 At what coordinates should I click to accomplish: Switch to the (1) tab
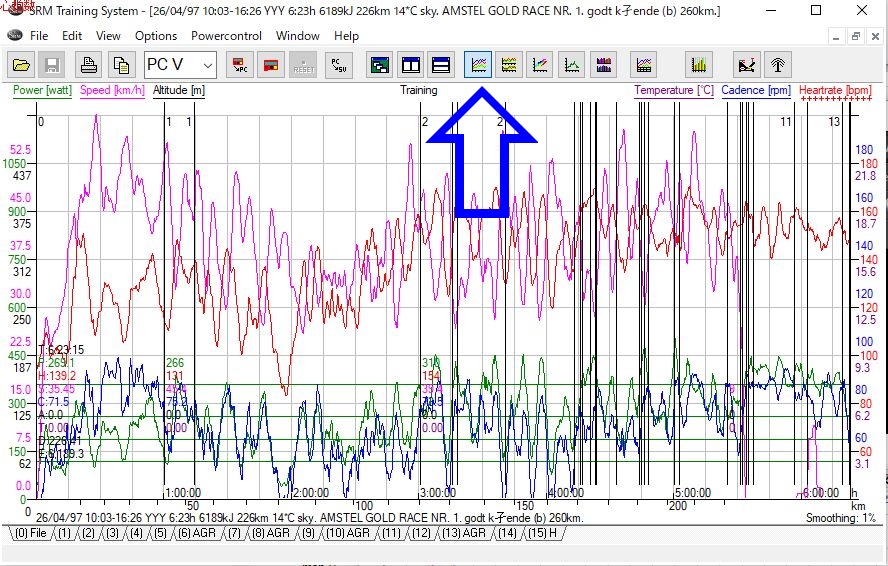(x=65, y=533)
